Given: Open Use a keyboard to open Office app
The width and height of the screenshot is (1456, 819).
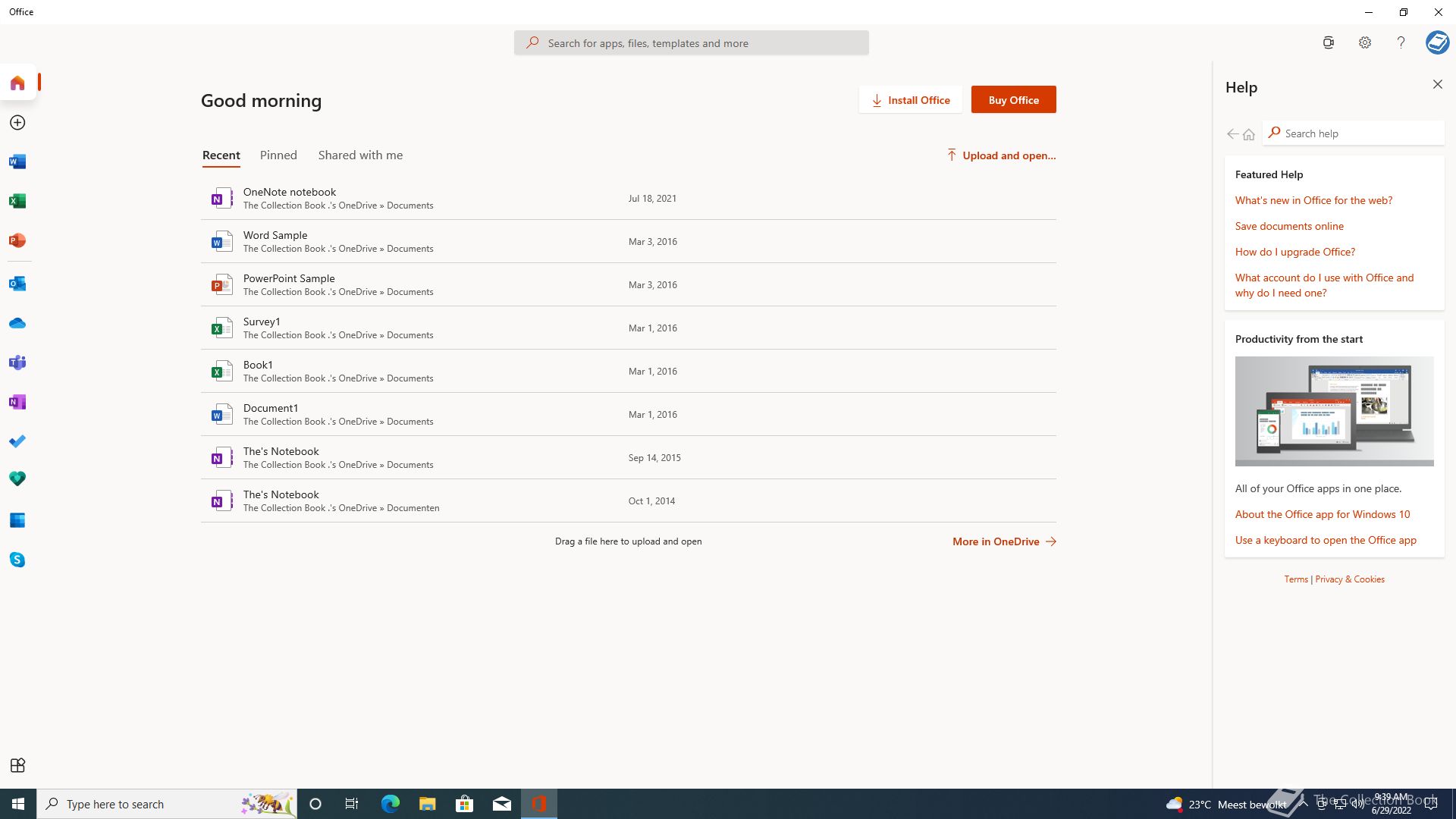Looking at the screenshot, I should point(1326,540).
